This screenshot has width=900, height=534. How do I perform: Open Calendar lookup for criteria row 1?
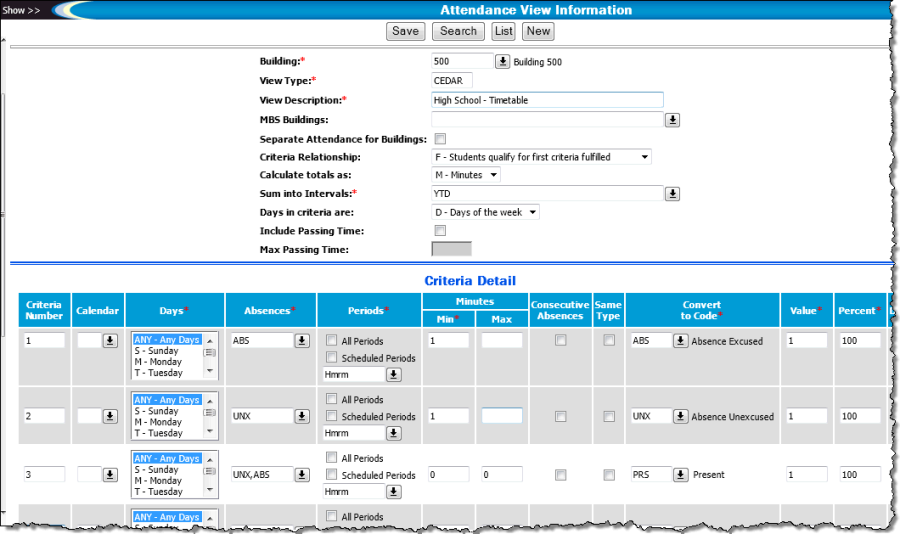tap(110, 341)
